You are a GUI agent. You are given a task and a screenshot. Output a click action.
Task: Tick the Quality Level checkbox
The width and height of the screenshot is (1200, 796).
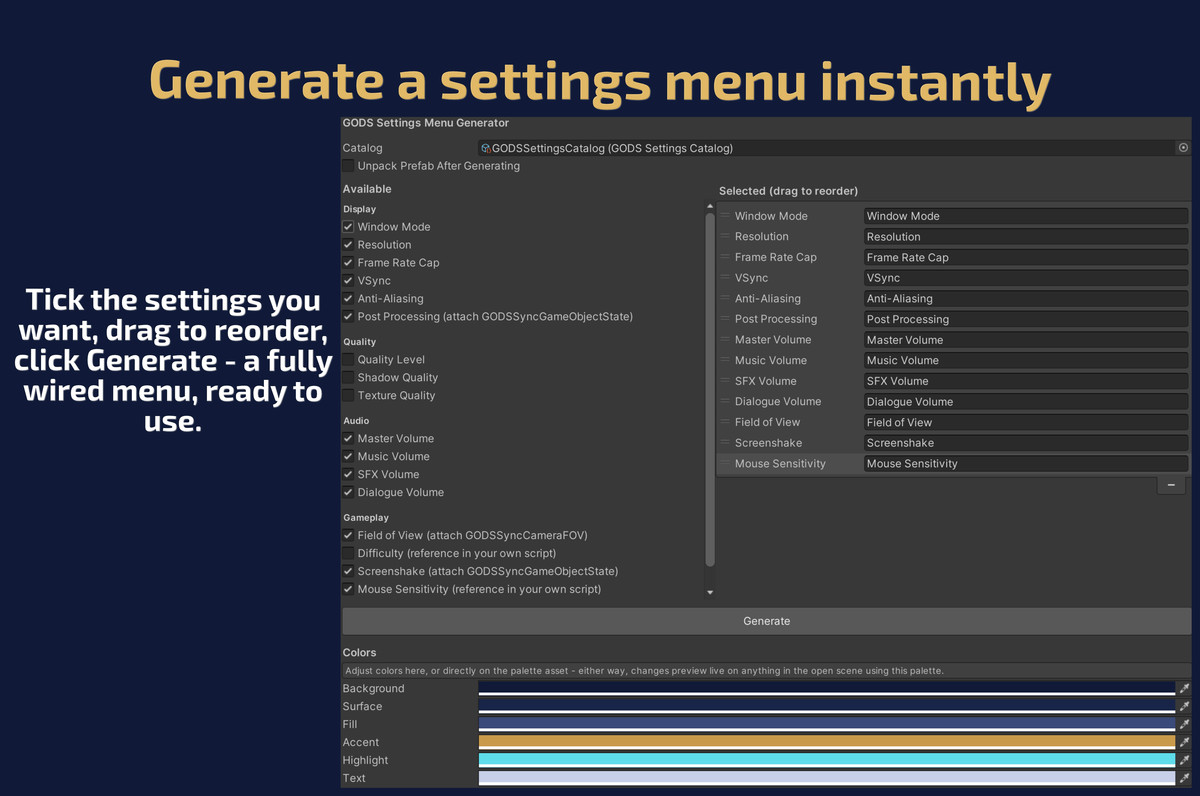[x=348, y=360]
